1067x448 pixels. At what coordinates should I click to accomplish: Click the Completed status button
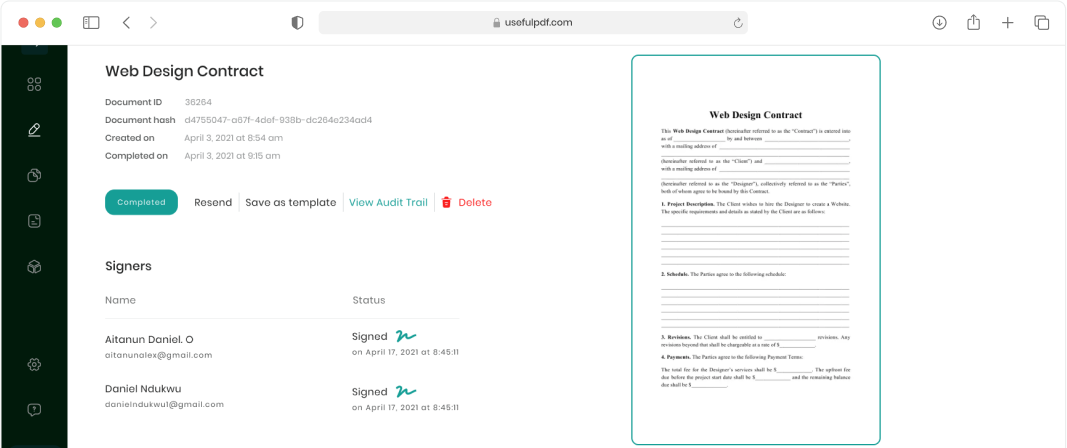coord(142,202)
